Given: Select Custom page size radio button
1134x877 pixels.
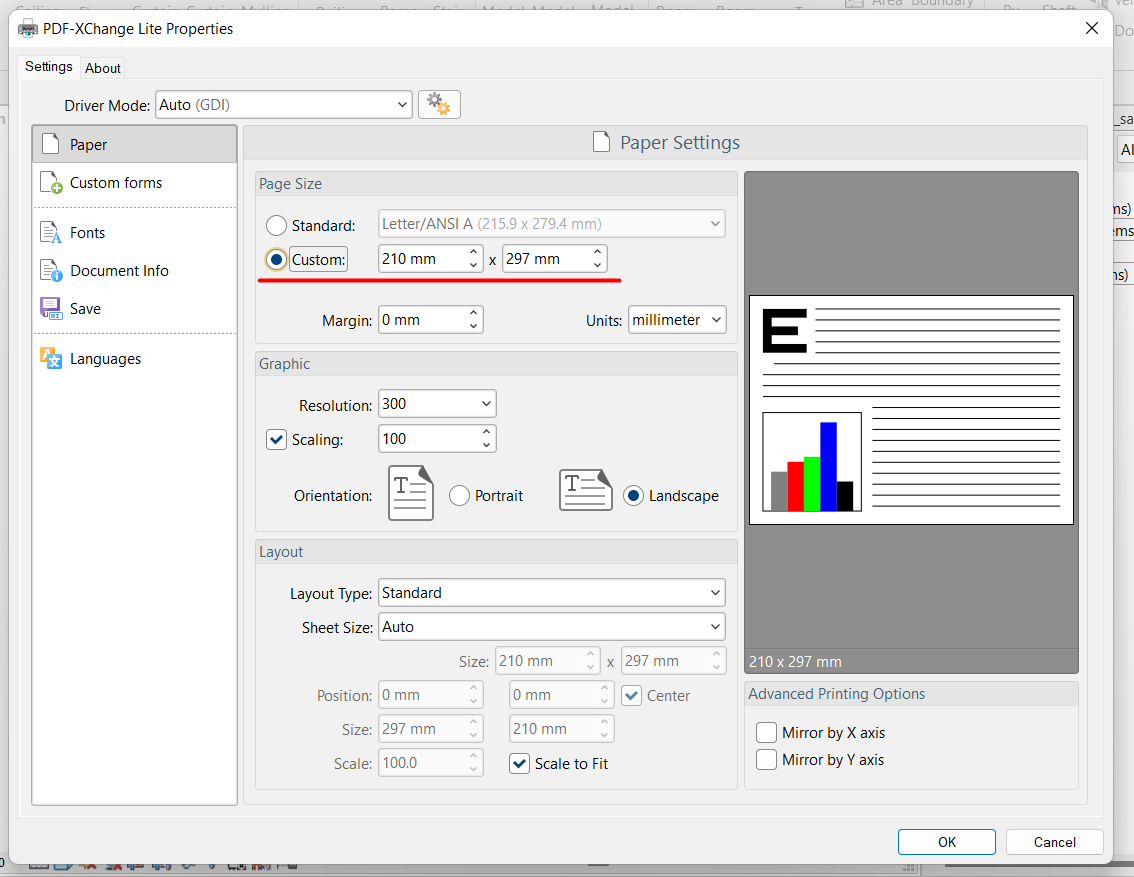Looking at the screenshot, I should point(276,259).
